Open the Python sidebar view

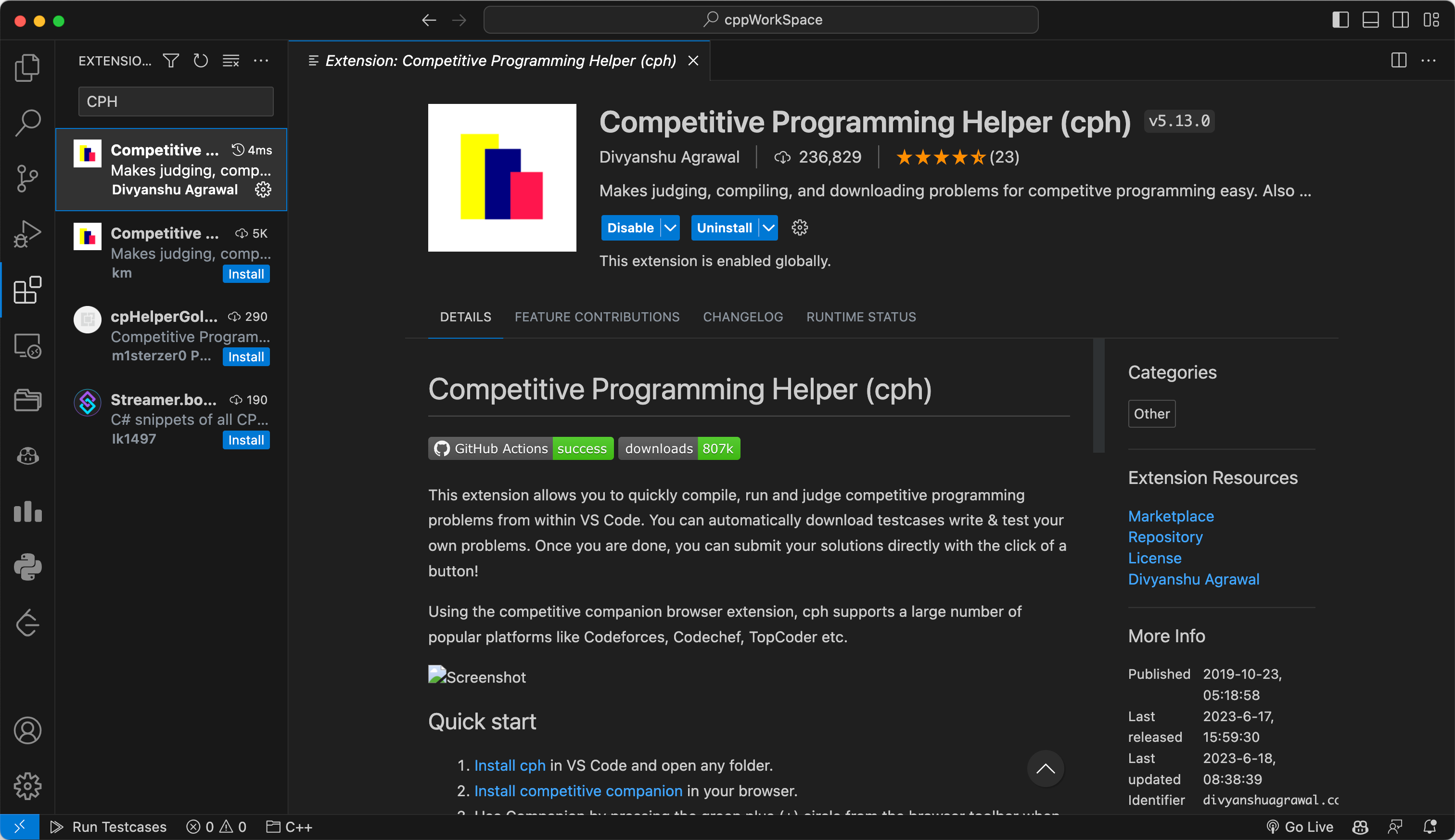[27, 567]
